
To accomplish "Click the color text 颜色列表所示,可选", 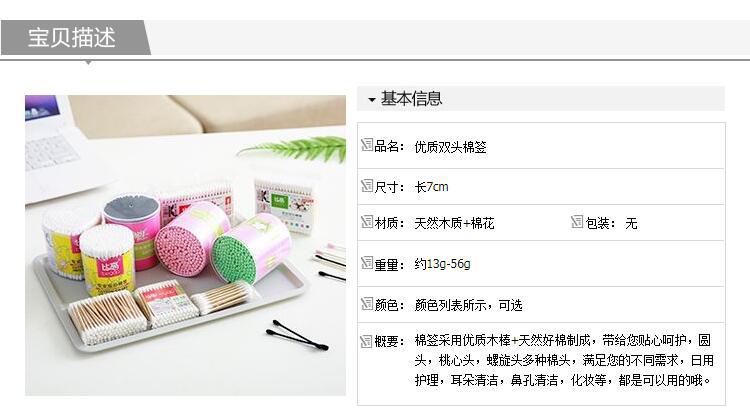I will point(468,305).
